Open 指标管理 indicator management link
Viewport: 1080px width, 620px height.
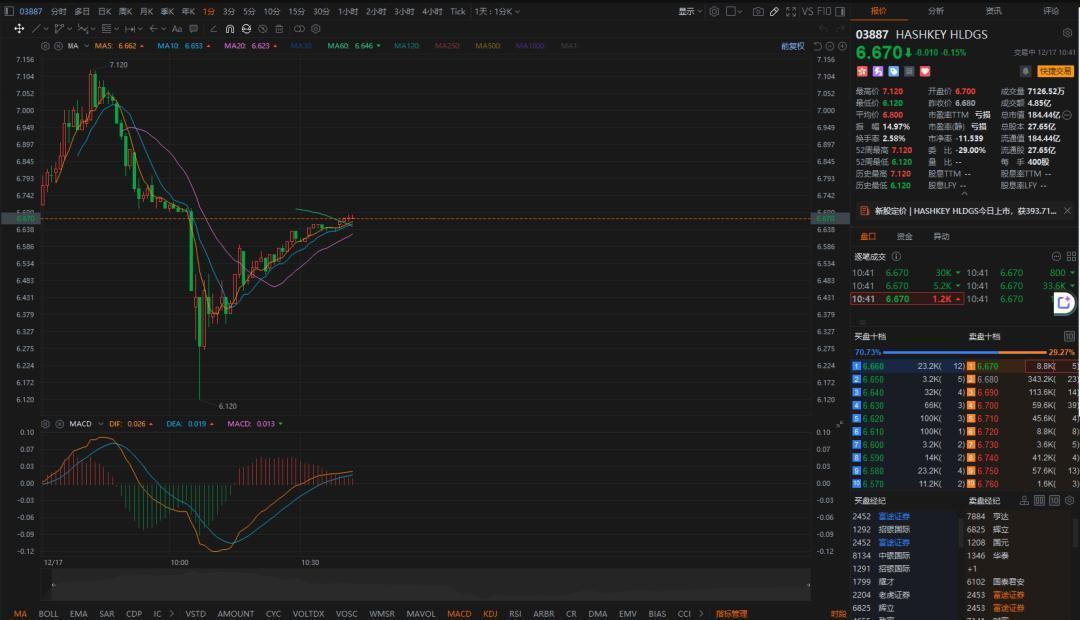[x=731, y=613]
